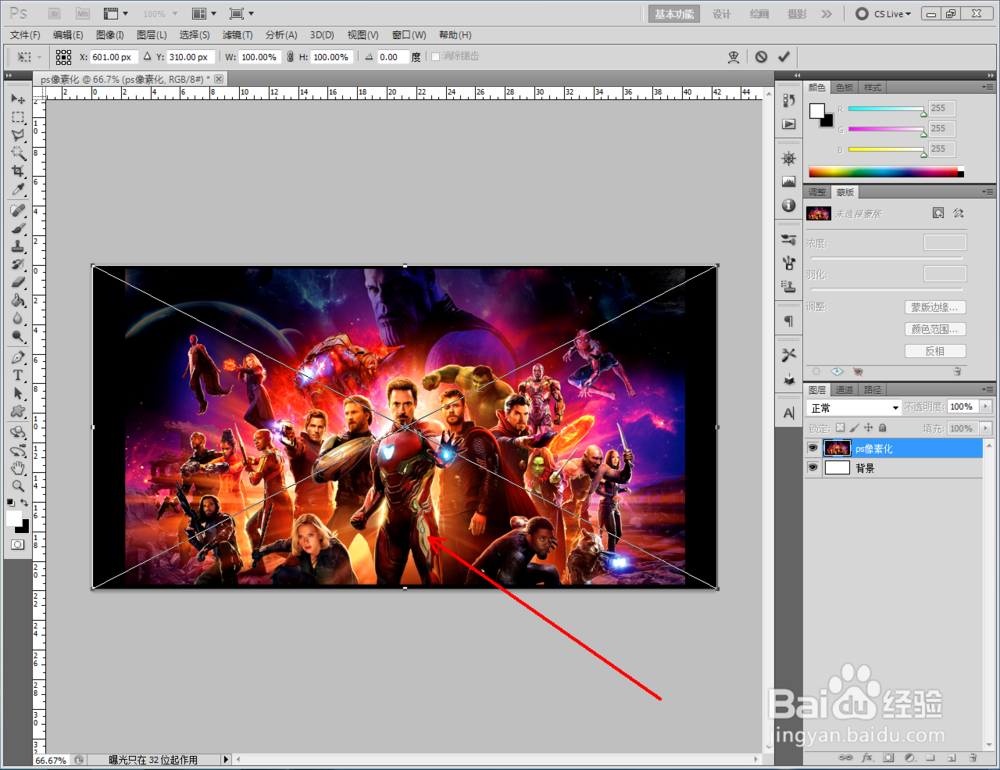Select the Path Selection tool

tap(18, 393)
